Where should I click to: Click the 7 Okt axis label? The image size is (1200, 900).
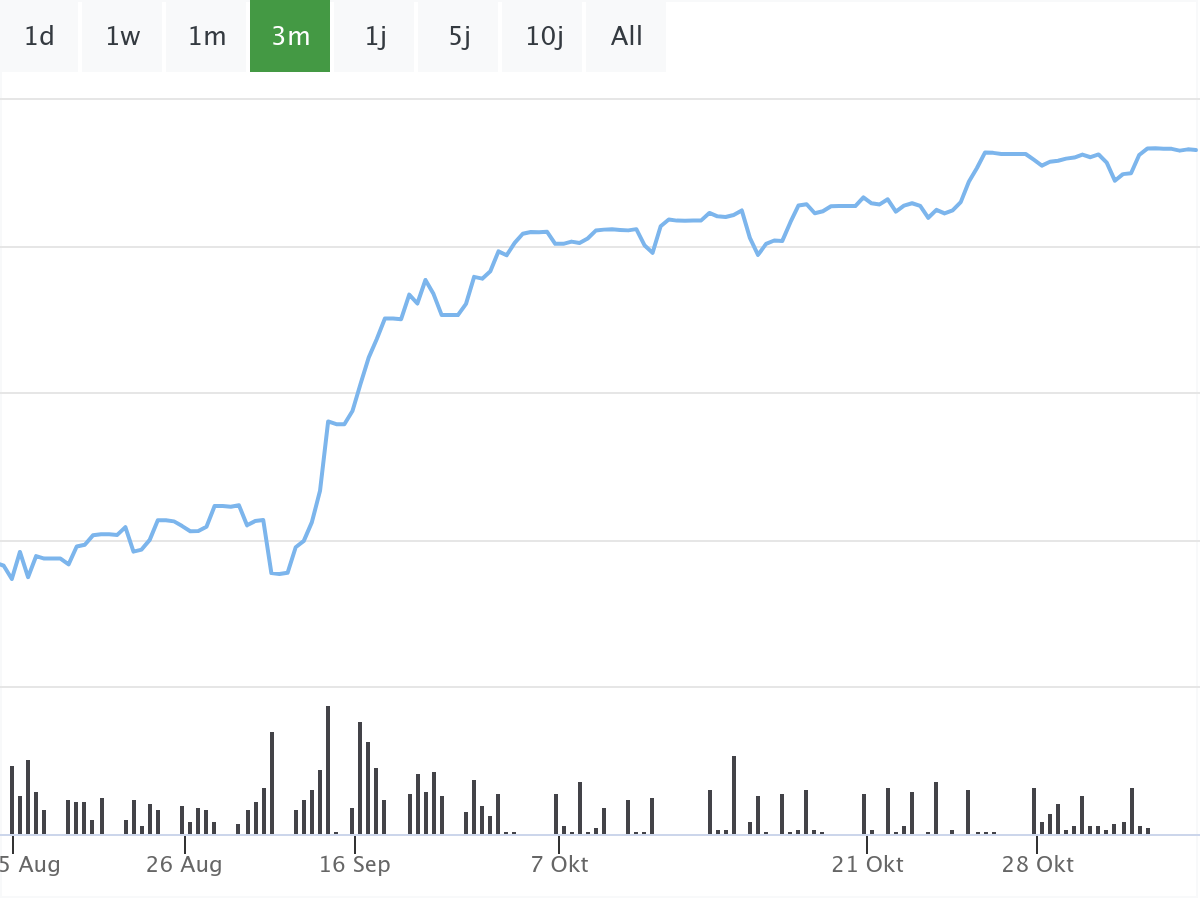pos(560,864)
